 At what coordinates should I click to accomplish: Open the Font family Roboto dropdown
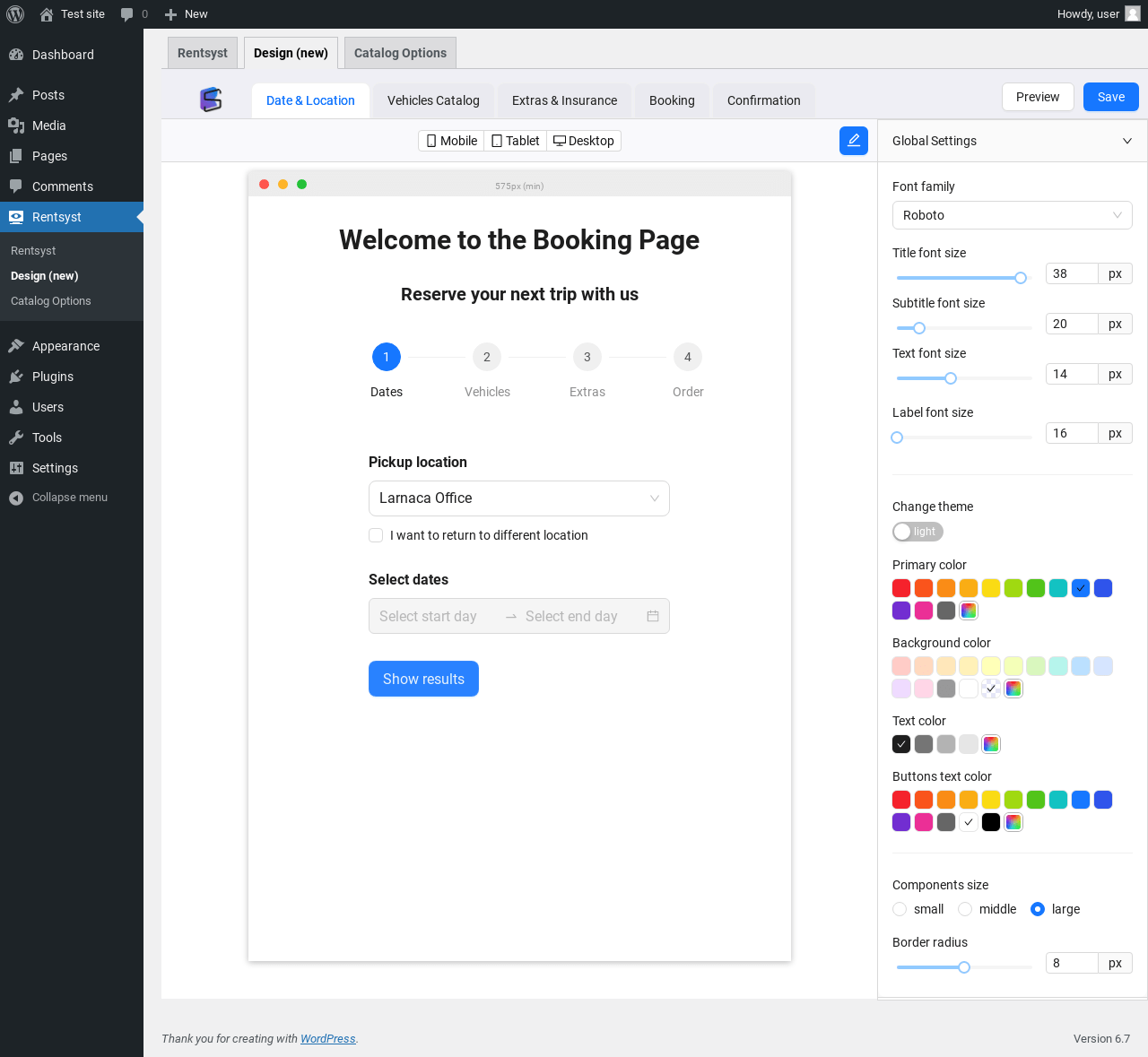pyautogui.click(x=1012, y=215)
